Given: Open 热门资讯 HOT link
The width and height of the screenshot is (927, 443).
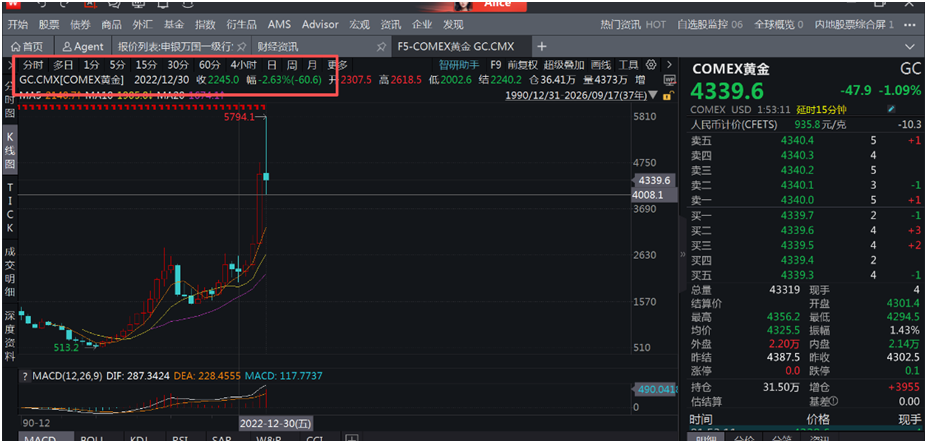Looking at the screenshot, I should [633, 25].
